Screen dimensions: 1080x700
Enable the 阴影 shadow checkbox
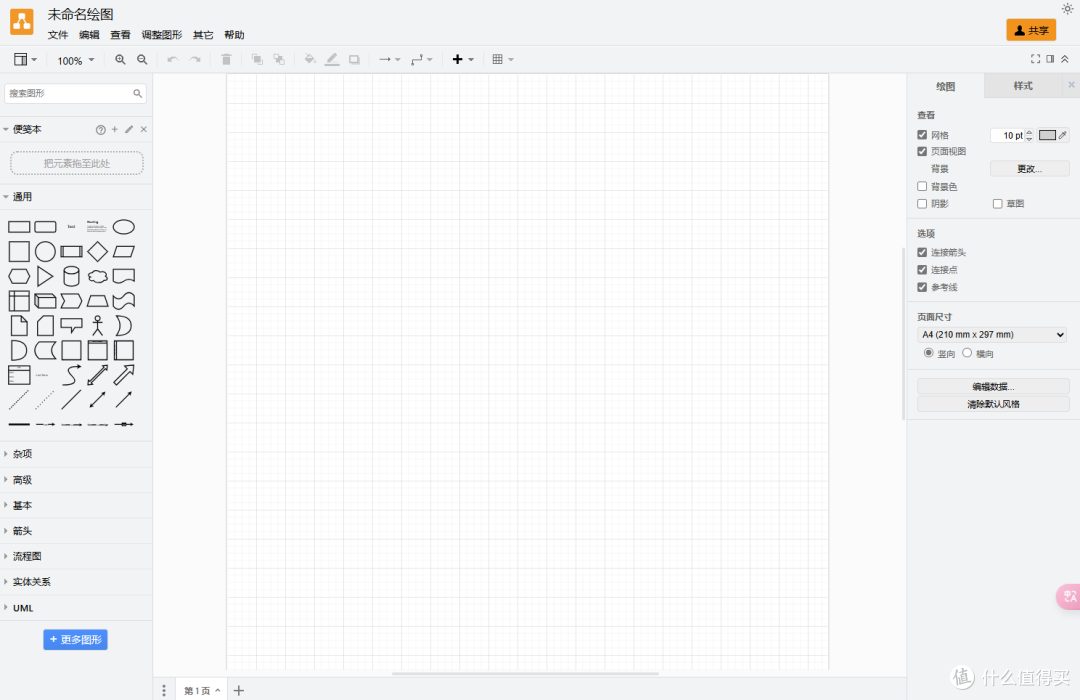(x=922, y=204)
